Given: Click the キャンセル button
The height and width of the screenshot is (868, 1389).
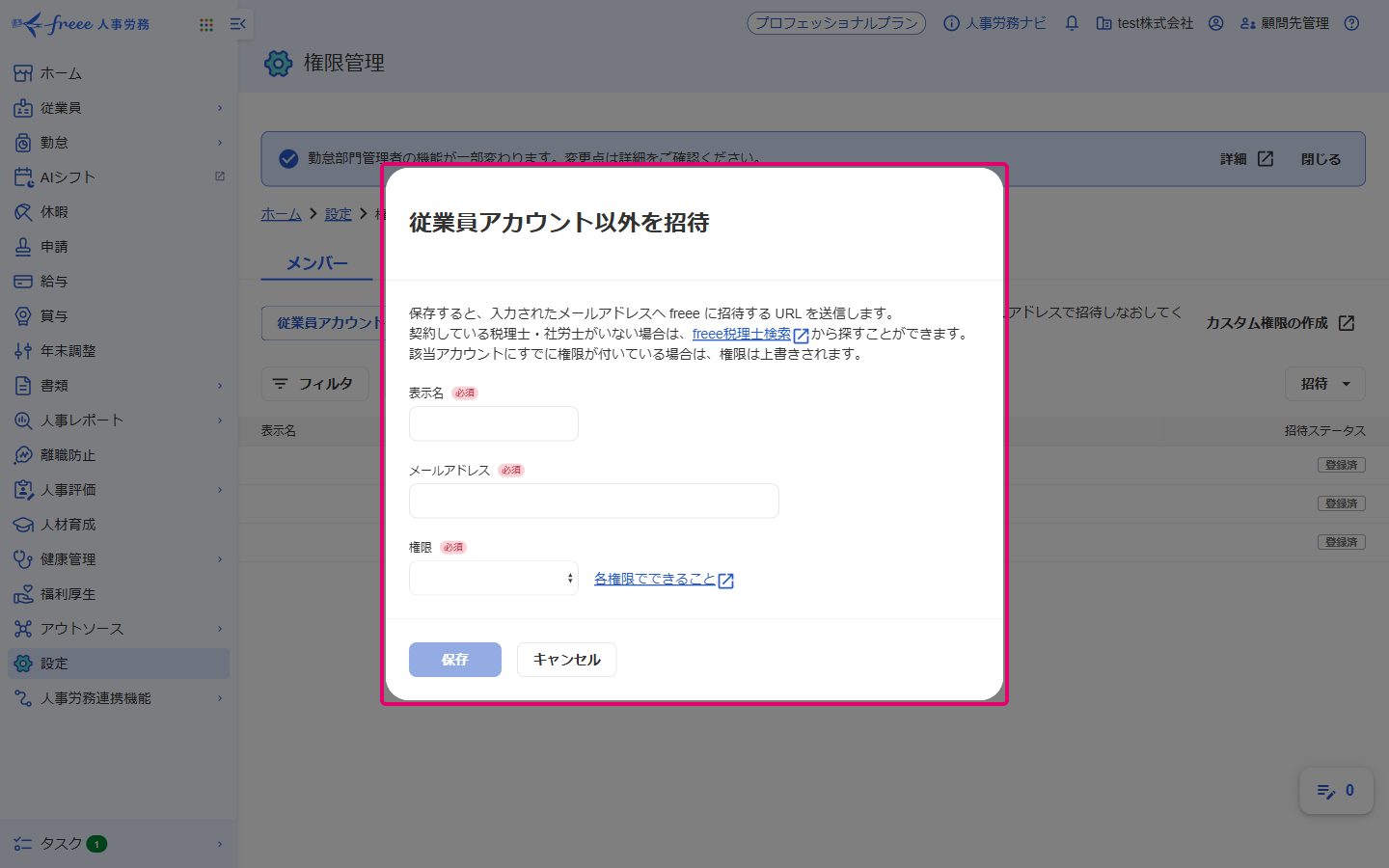Looking at the screenshot, I should [566, 660].
